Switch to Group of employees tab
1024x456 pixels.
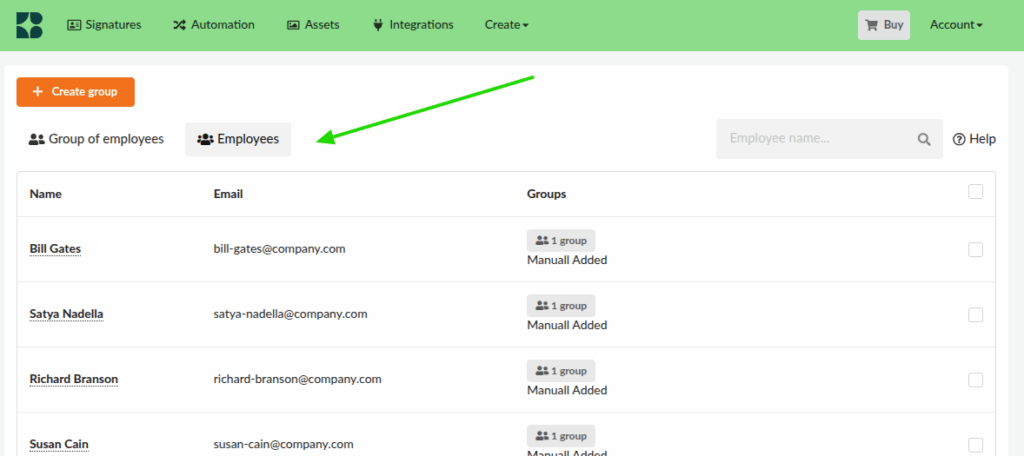tap(96, 139)
